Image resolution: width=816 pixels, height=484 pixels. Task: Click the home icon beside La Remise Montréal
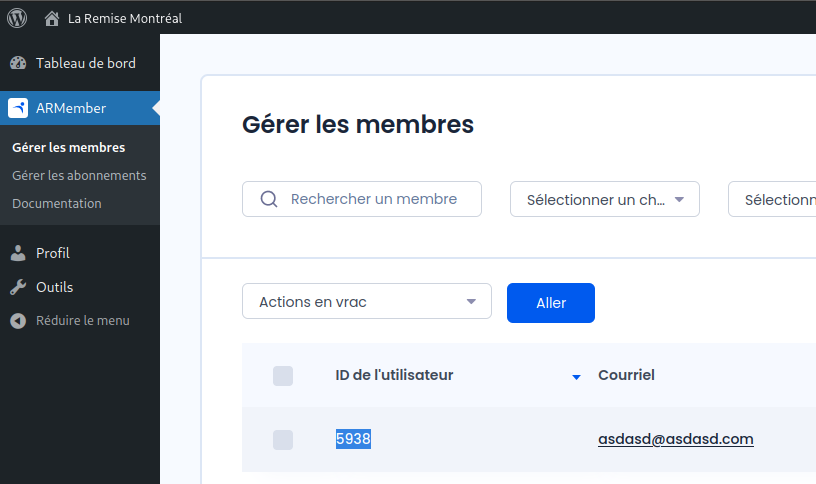[x=52, y=18]
